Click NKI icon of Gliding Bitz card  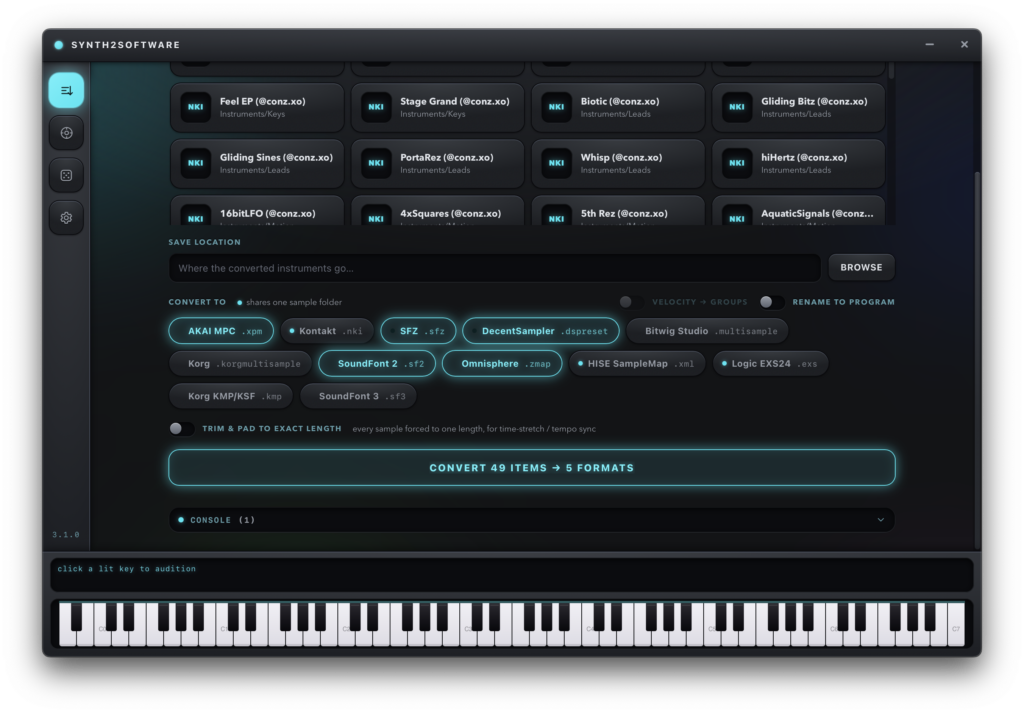pyautogui.click(x=736, y=107)
